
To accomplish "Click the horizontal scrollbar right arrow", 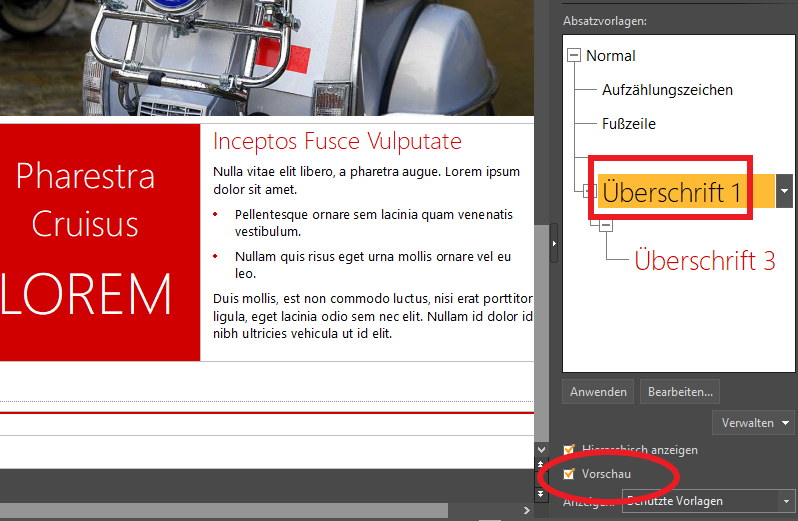I will [526, 511].
